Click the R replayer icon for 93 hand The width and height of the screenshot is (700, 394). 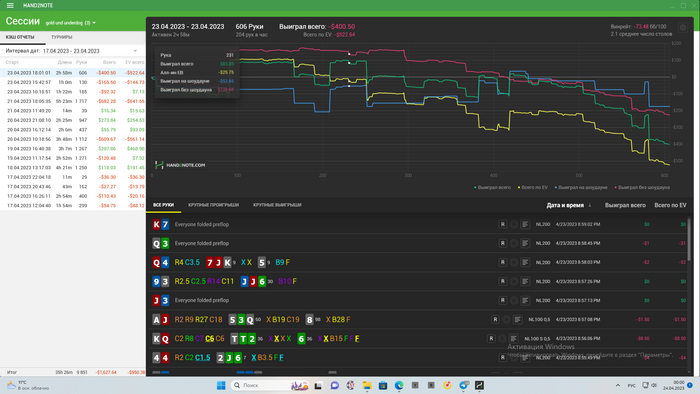pyautogui.click(x=502, y=282)
